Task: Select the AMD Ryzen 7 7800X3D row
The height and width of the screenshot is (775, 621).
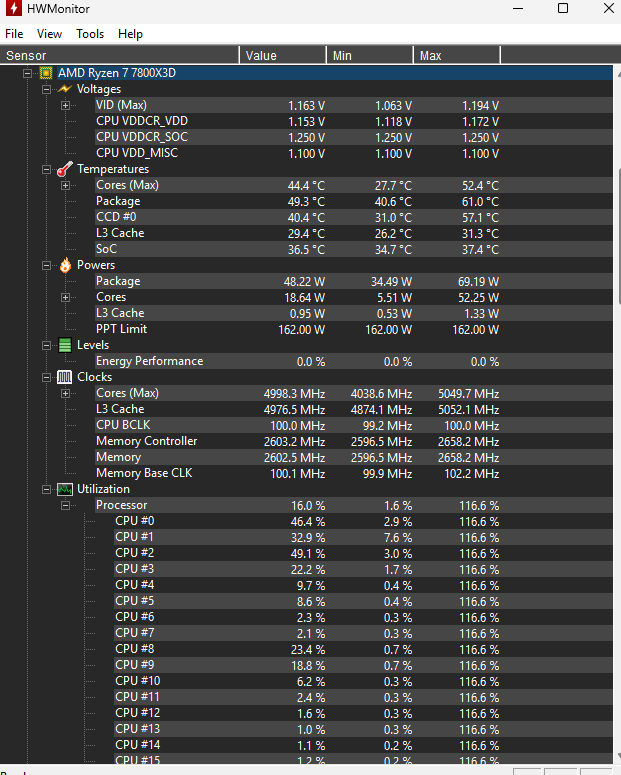Action: tap(335, 73)
